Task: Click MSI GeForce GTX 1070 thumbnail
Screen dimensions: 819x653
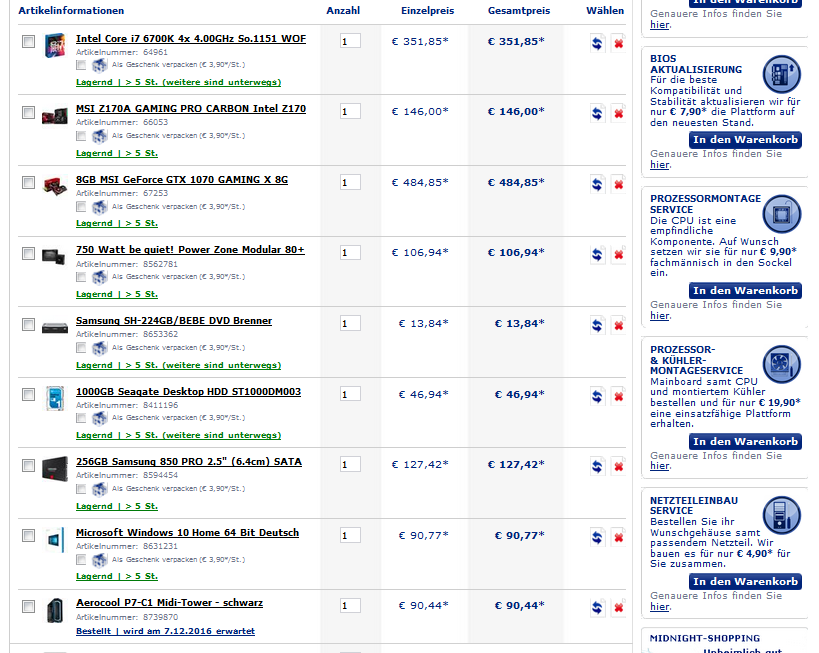Action: (x=54, y=186)
